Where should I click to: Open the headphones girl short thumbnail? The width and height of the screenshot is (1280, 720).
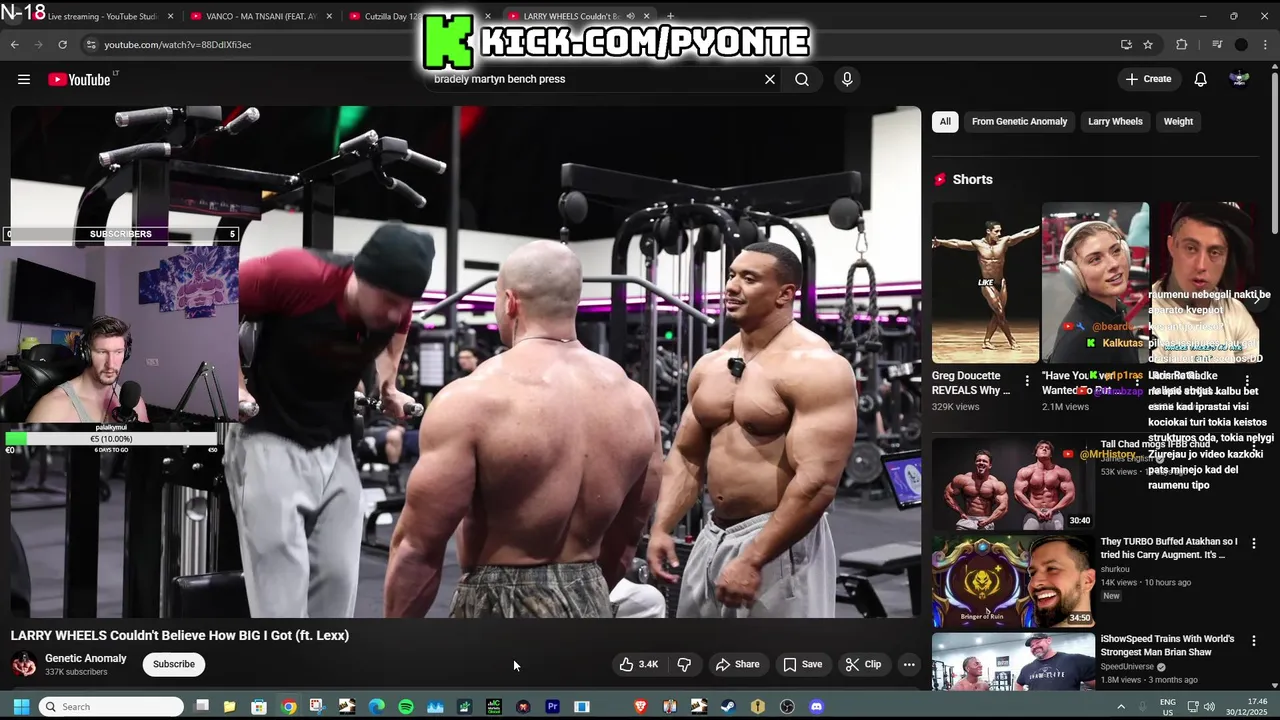point(1095,283)
